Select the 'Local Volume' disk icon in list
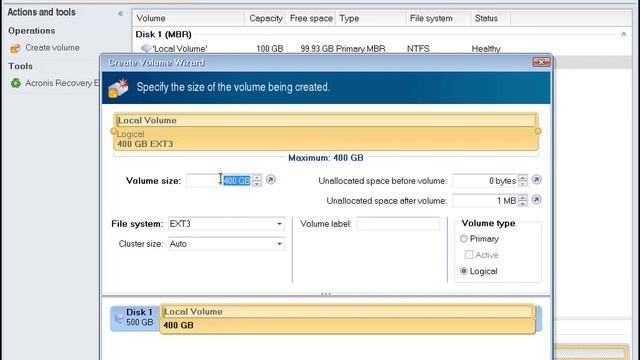This screenshot has height=360, width=640. tap(146, 48)
